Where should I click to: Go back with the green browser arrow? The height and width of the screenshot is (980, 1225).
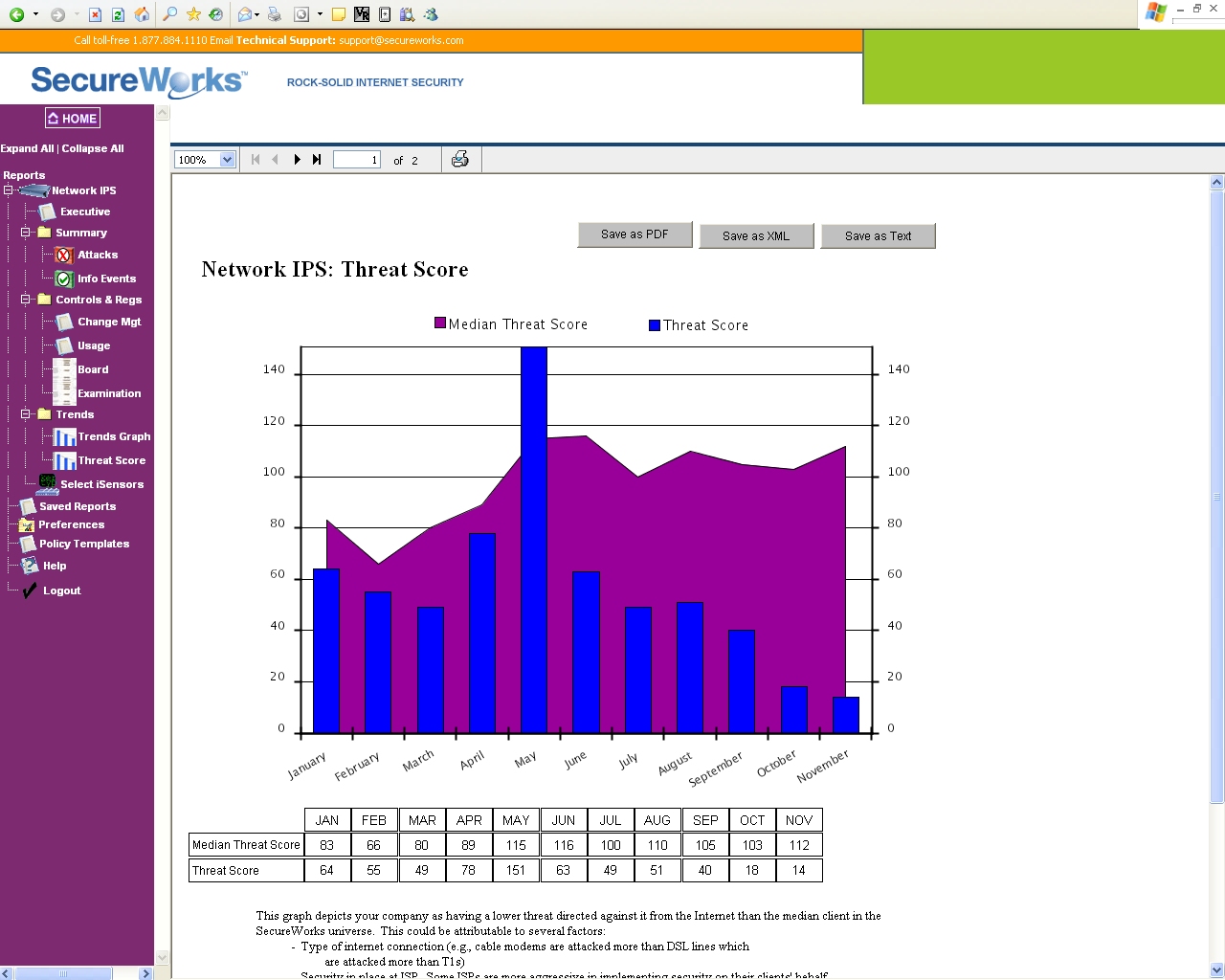(16, 14)
